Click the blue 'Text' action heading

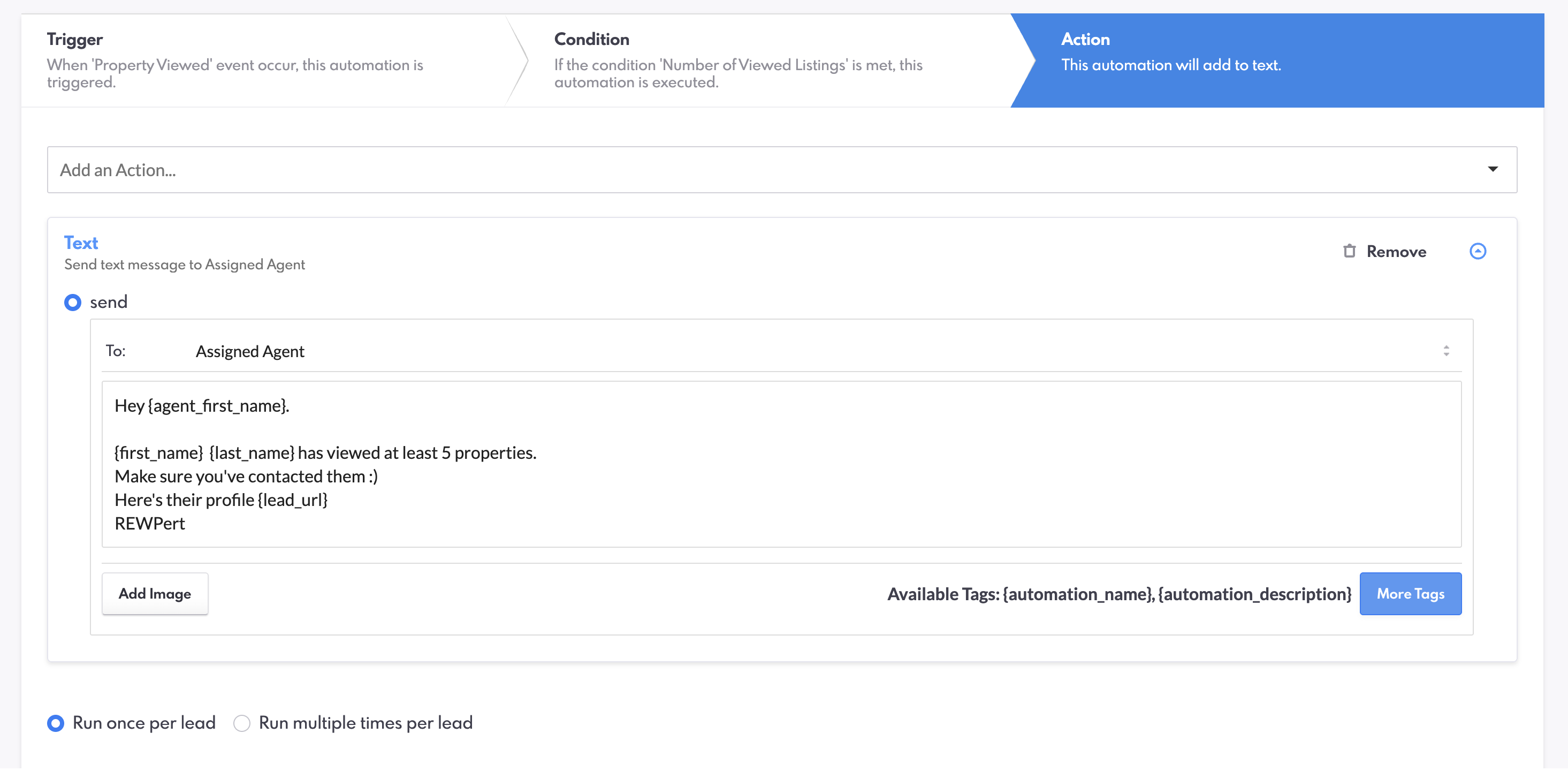[81, 243]
